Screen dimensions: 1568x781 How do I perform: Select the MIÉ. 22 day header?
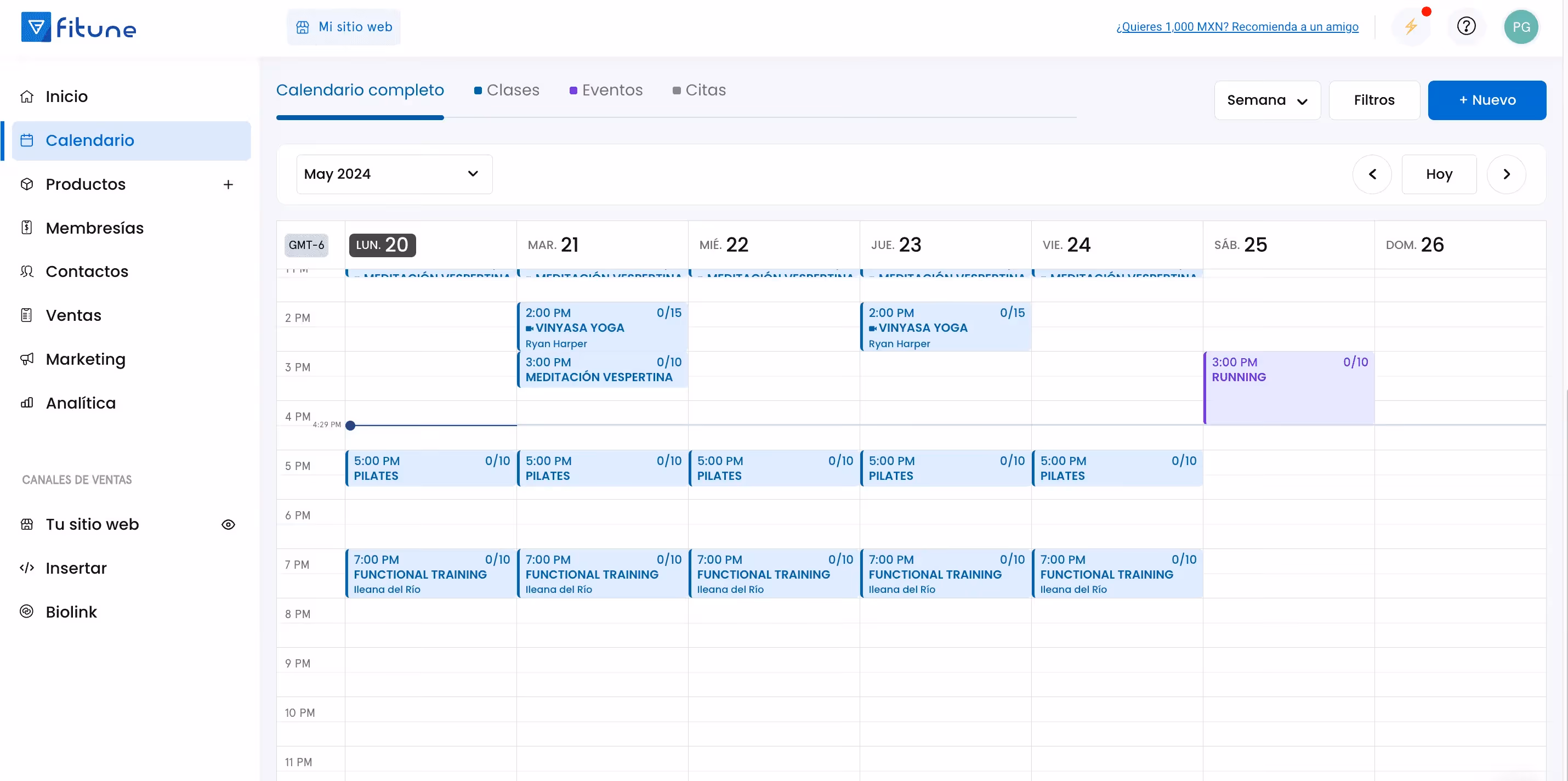724,245
